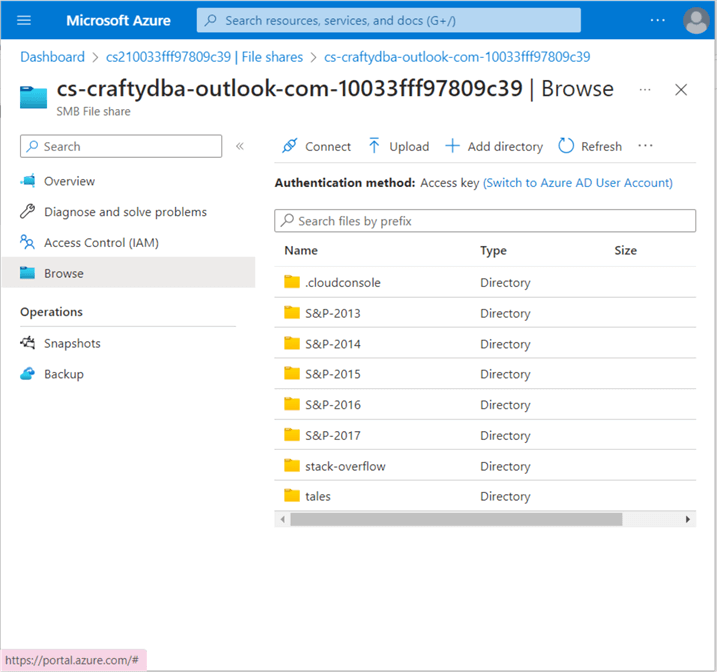Click cs-craftydba-outlook-com breadcrumb link
The height and width of the screenshot is (672, 717).
(x=457, y=57)
